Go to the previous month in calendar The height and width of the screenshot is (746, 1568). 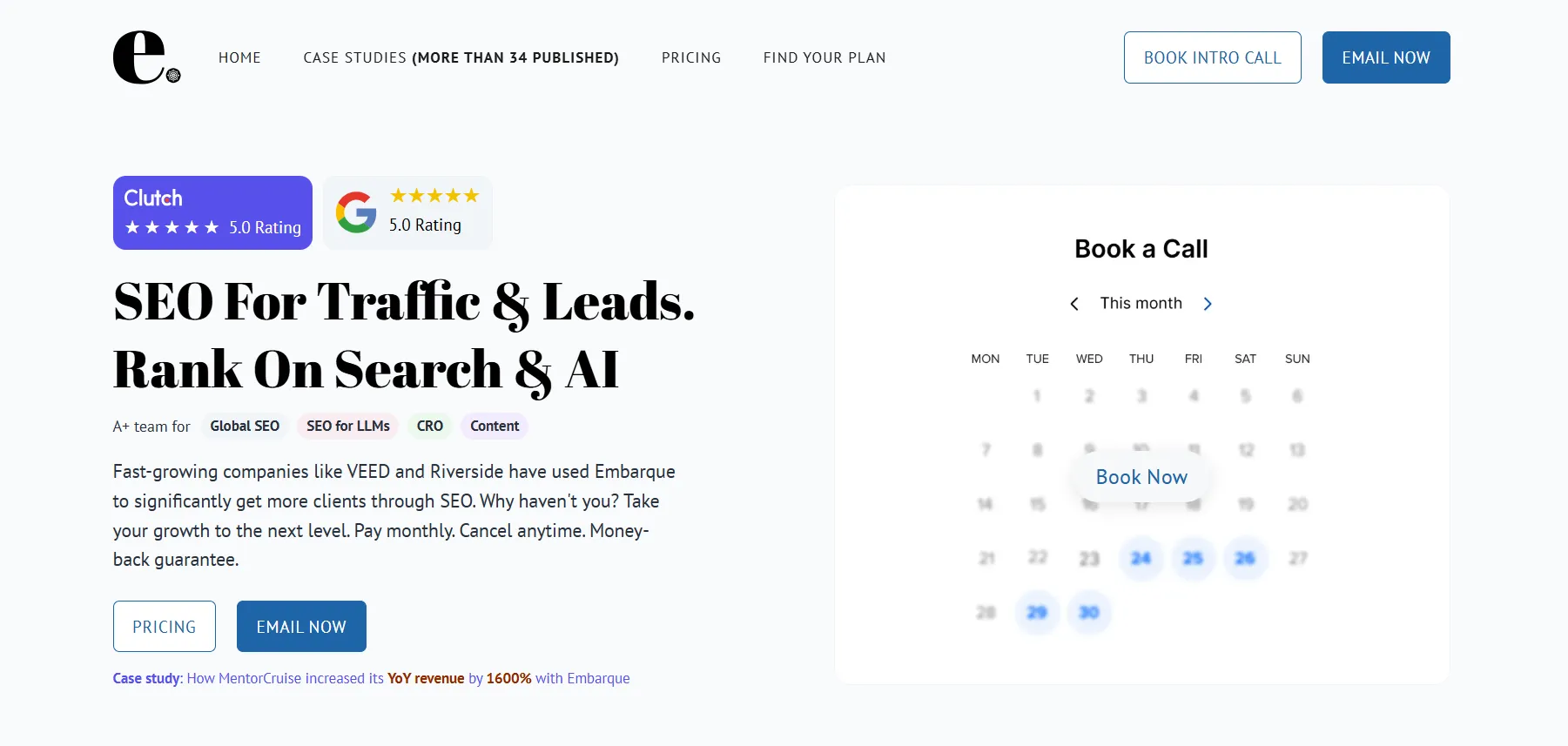click(x=1074, y=304)
